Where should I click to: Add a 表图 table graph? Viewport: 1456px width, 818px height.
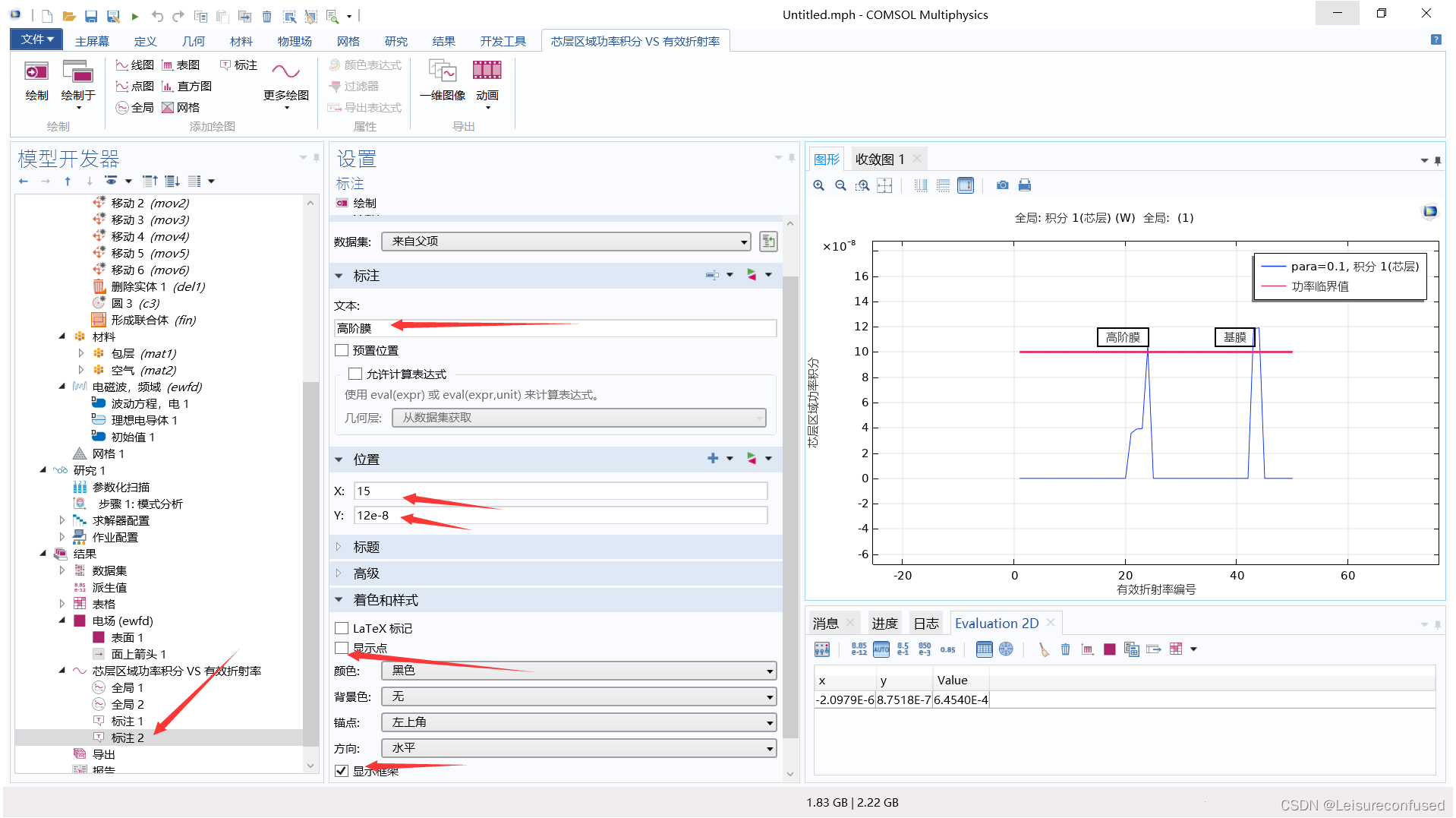181,65
